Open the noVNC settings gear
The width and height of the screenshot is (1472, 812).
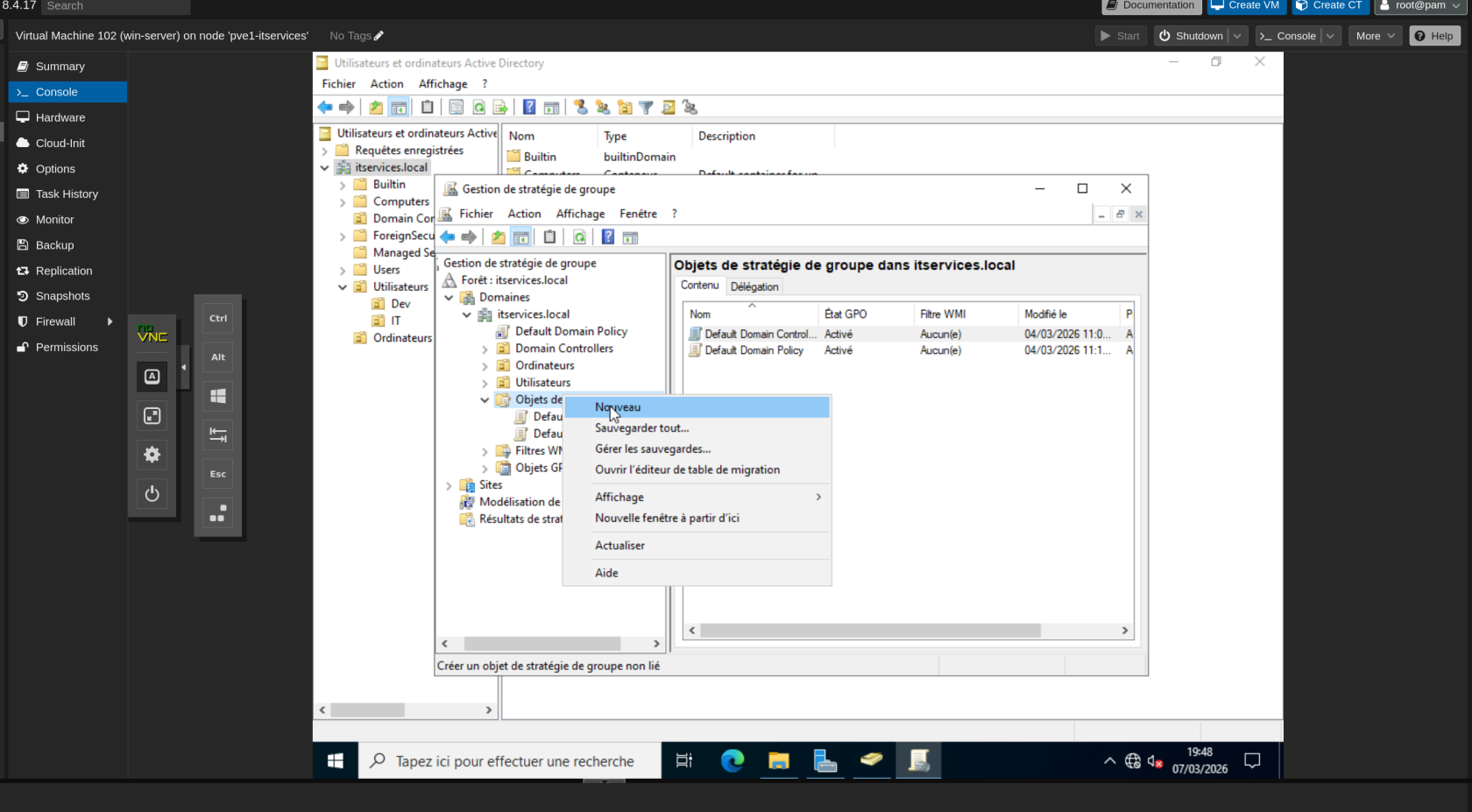point(152,455)
